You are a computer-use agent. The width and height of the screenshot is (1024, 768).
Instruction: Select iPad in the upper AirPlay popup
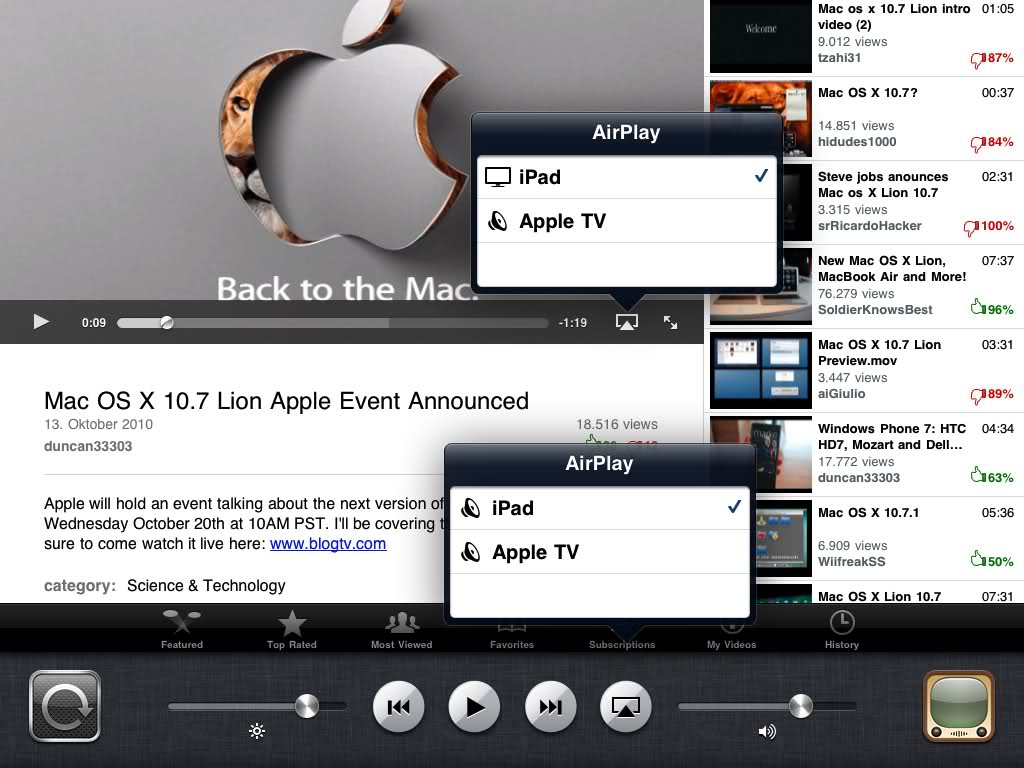[626, 177]
